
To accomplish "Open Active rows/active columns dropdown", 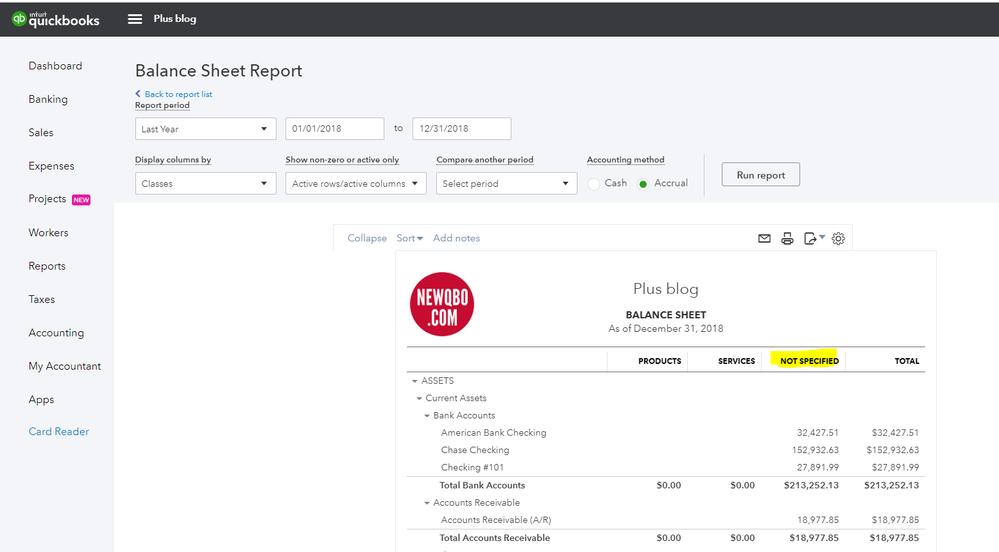I will [356, 184].
